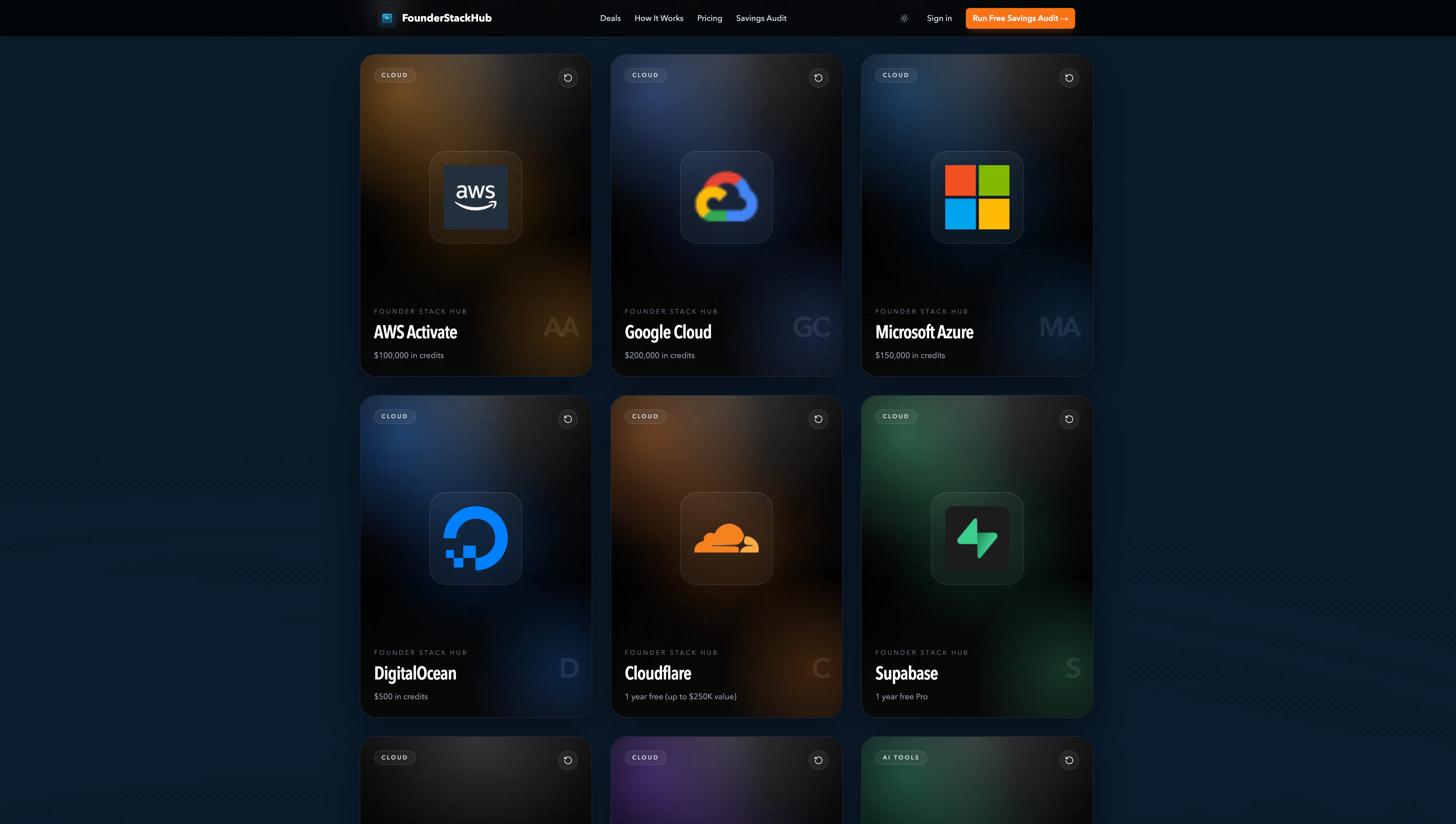This screenshot has height=824, width=1456.
Task: Flip the Google Cloud card with its rotate icon
Action: click(x=818, y=78)
